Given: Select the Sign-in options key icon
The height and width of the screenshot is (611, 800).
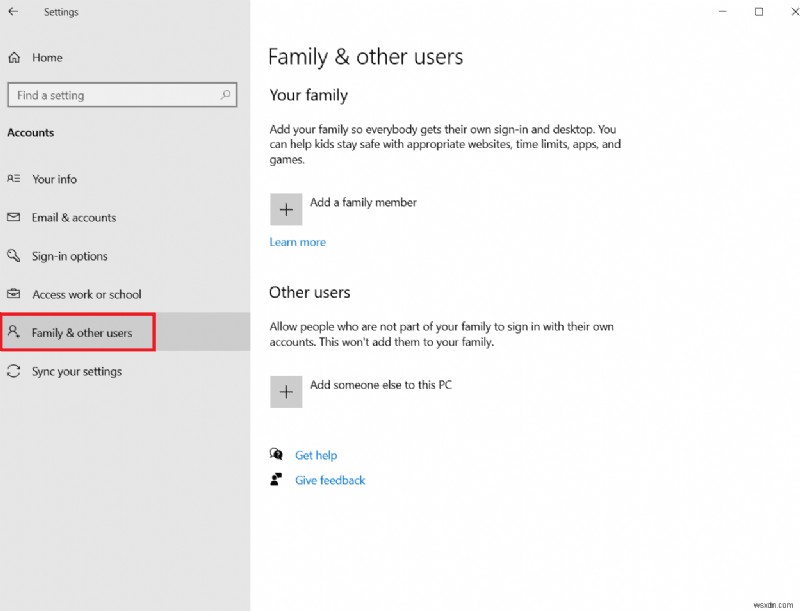Looking at the screenshot, I should coord(14,256).
